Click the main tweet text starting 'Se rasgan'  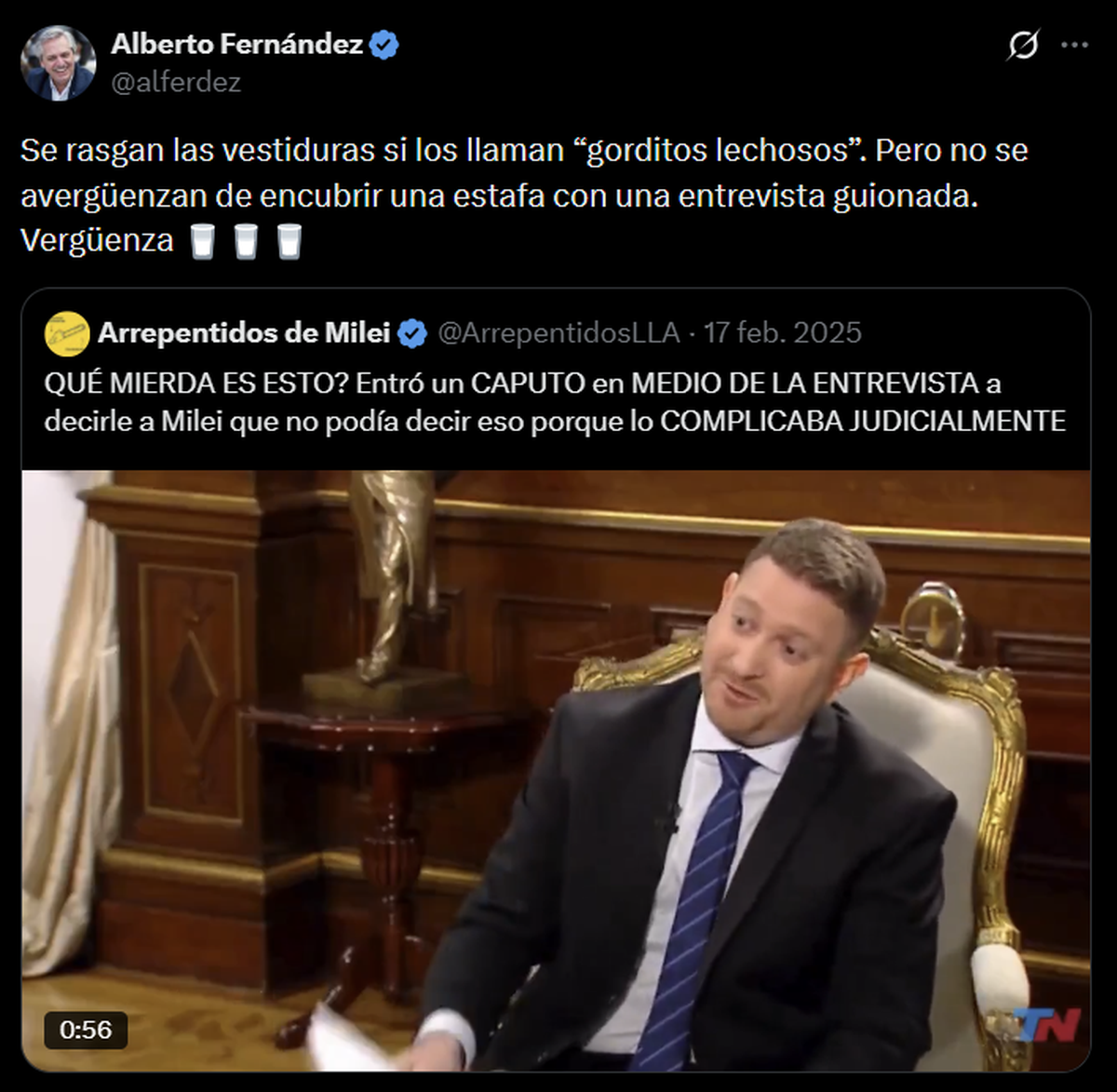click(524, 195)
